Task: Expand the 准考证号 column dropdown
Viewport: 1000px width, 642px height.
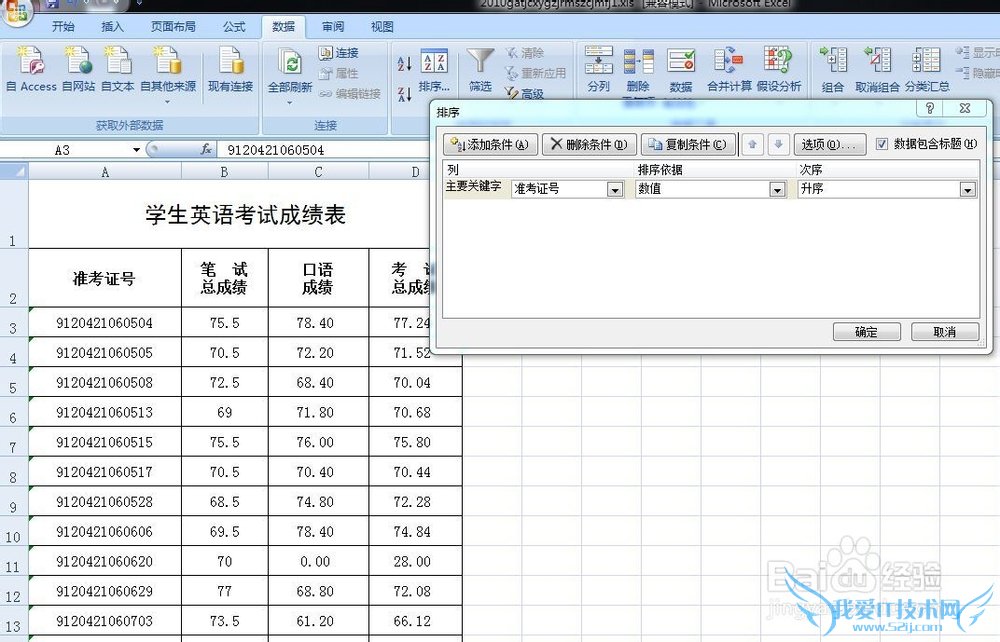Action: (615, 190)
